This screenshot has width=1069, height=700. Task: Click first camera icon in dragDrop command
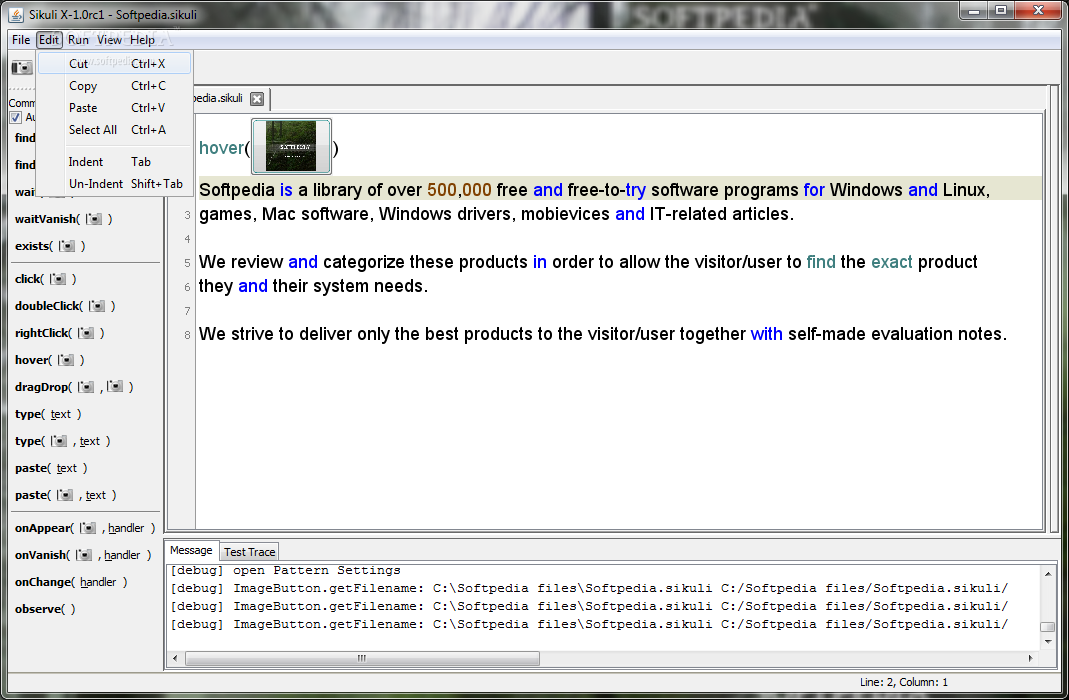pos(86,387)
